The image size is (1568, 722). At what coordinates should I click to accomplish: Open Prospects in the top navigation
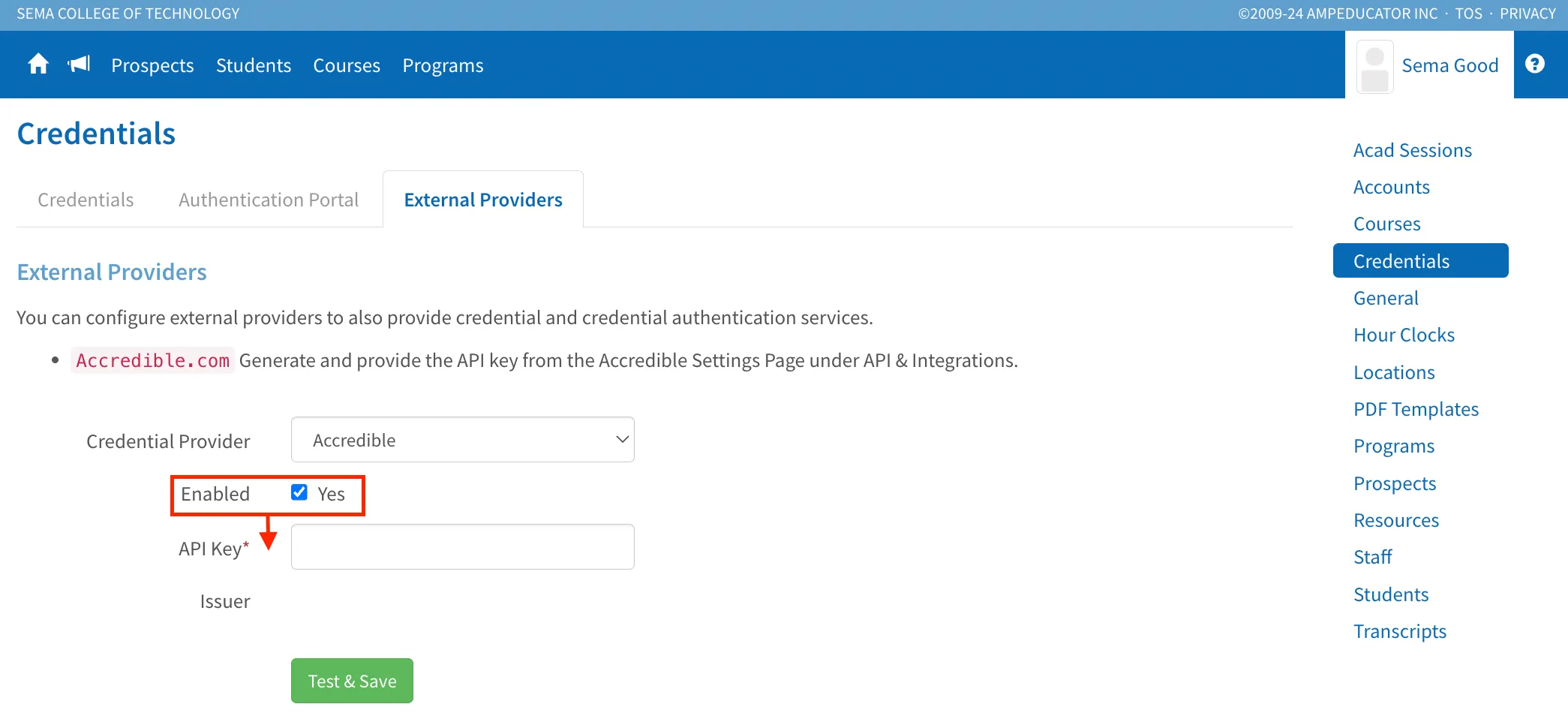click(152, 65)
